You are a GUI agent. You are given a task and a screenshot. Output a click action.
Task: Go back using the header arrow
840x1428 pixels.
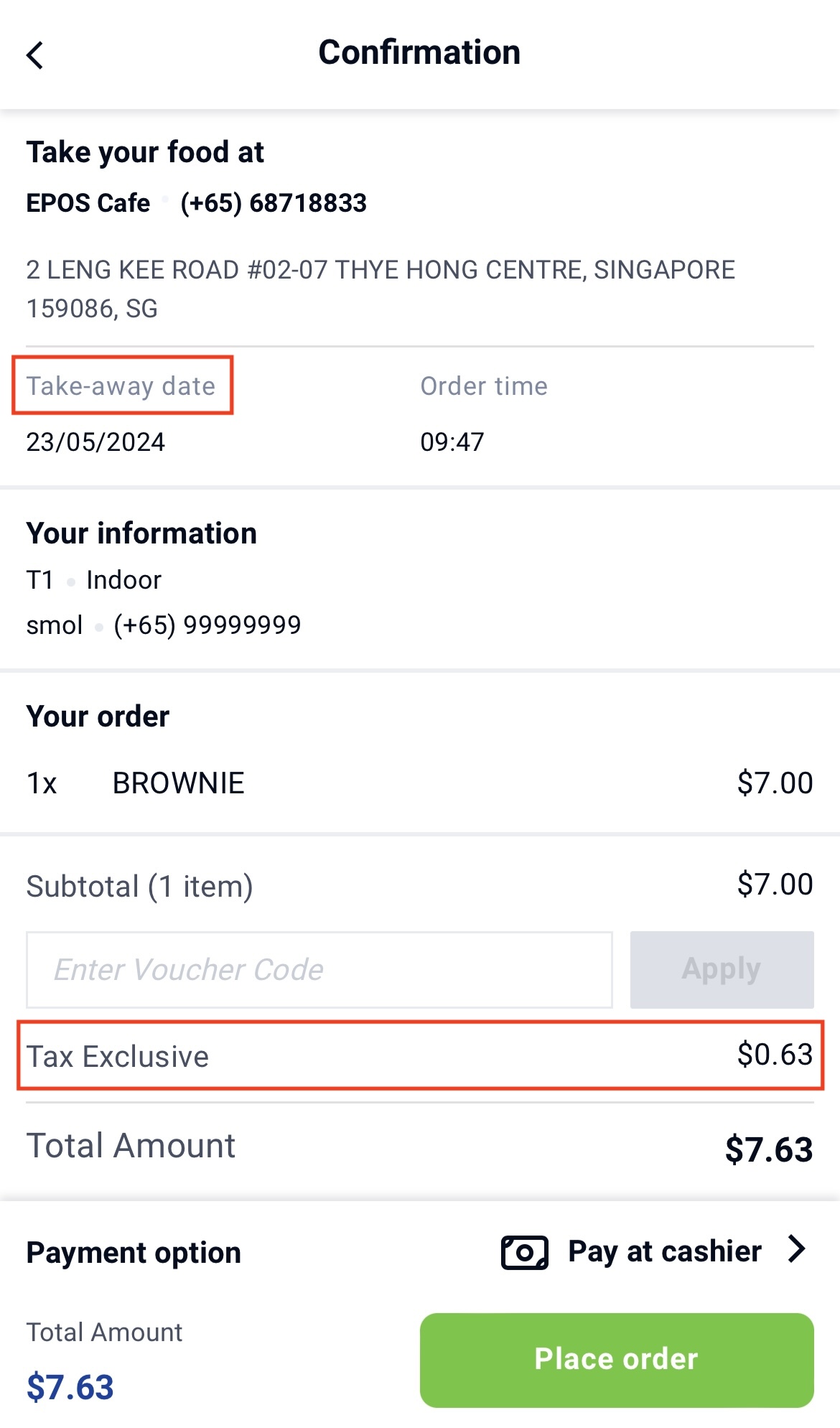pos(34,55)
